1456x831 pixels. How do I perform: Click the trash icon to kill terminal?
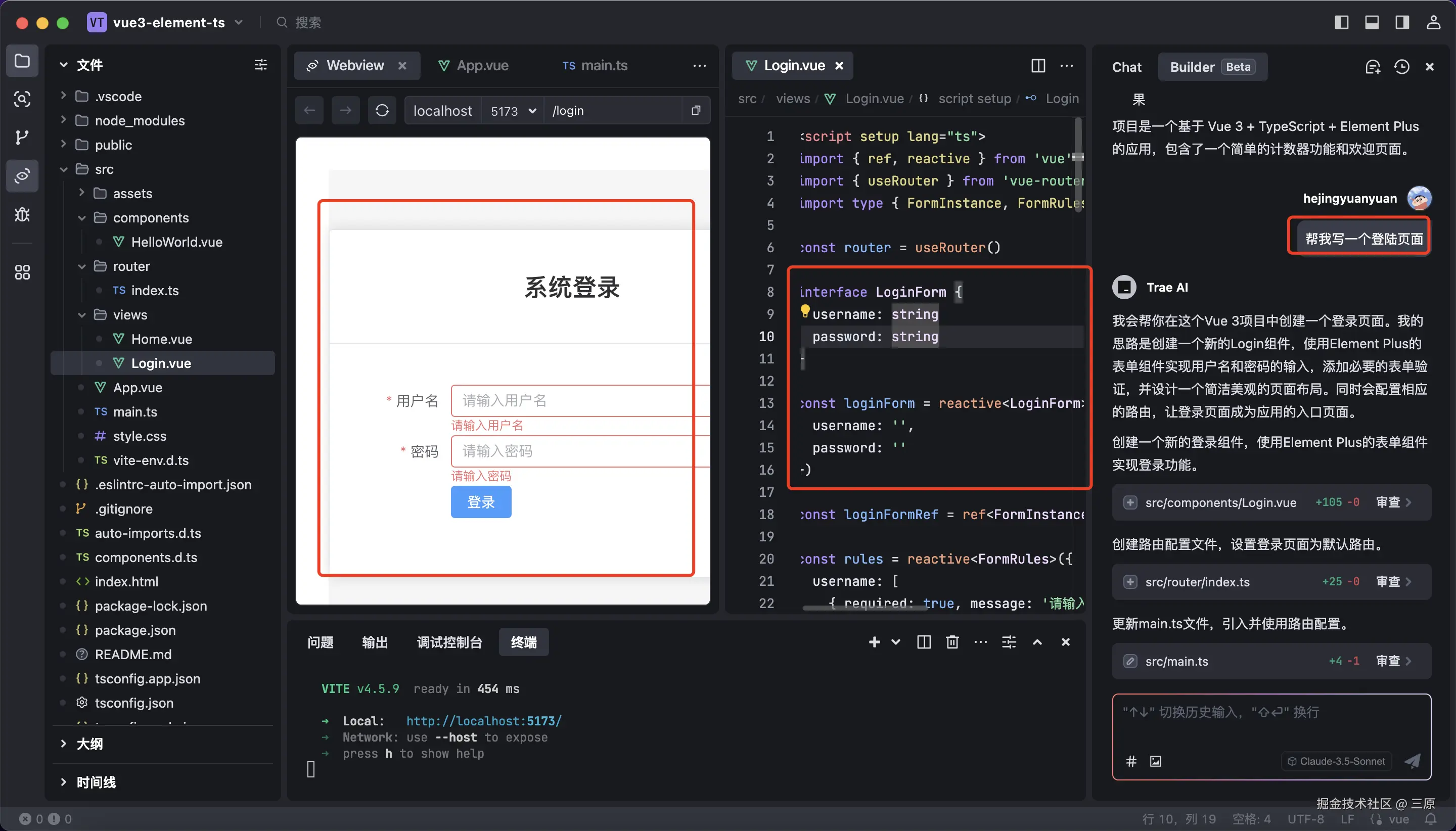[x=952, y=642]
